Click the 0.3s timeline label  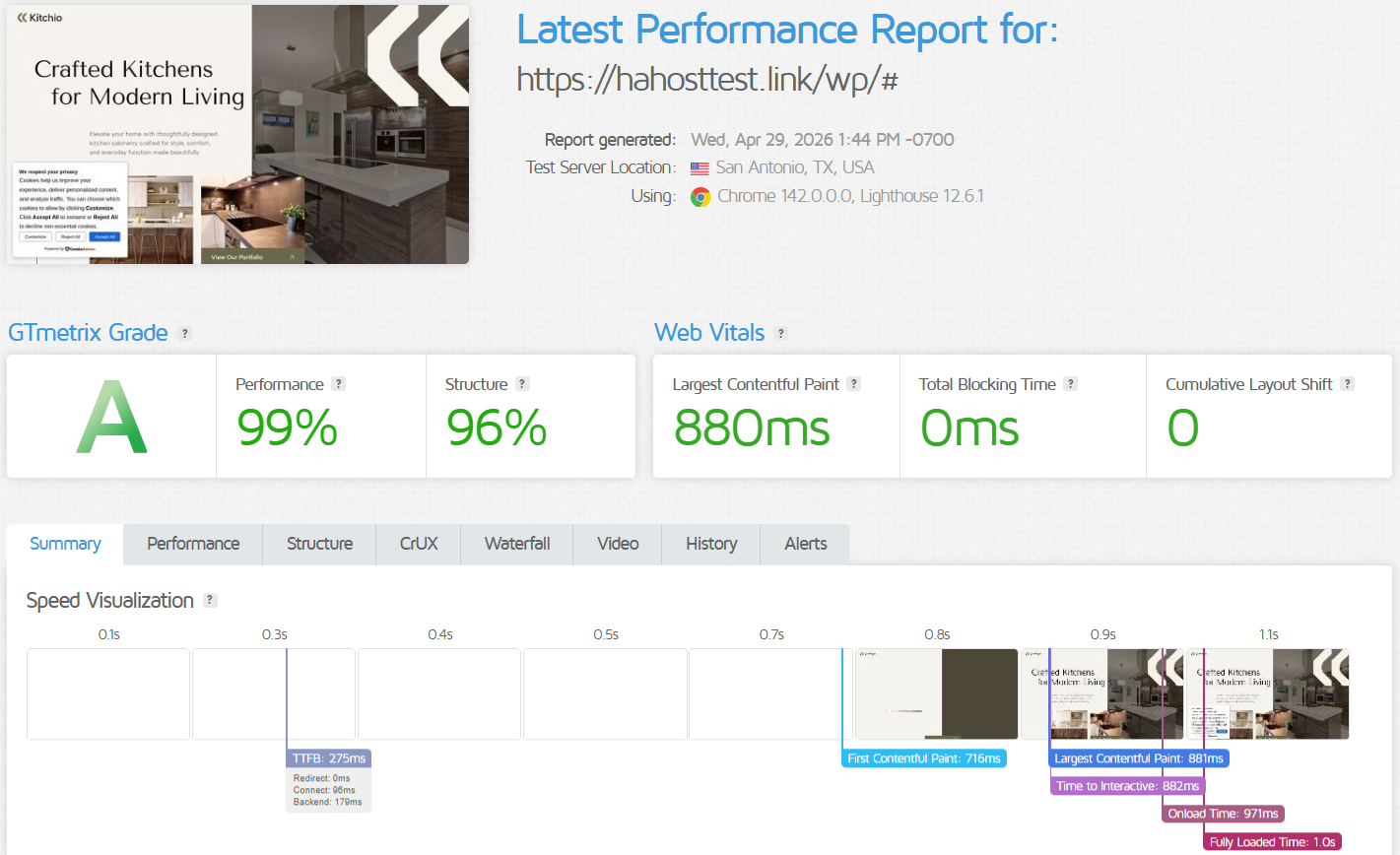coord(275,634)
